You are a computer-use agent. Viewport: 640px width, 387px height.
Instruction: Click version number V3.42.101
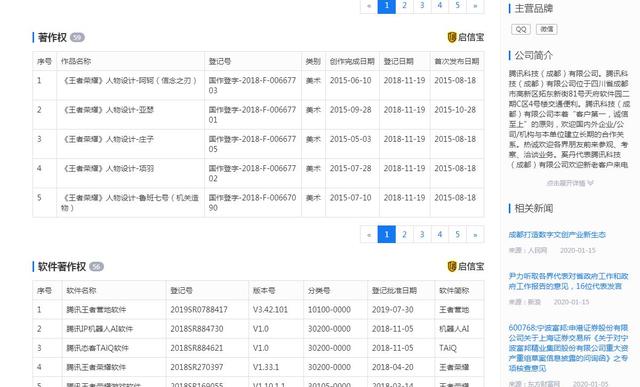click(x=270, y=310)
